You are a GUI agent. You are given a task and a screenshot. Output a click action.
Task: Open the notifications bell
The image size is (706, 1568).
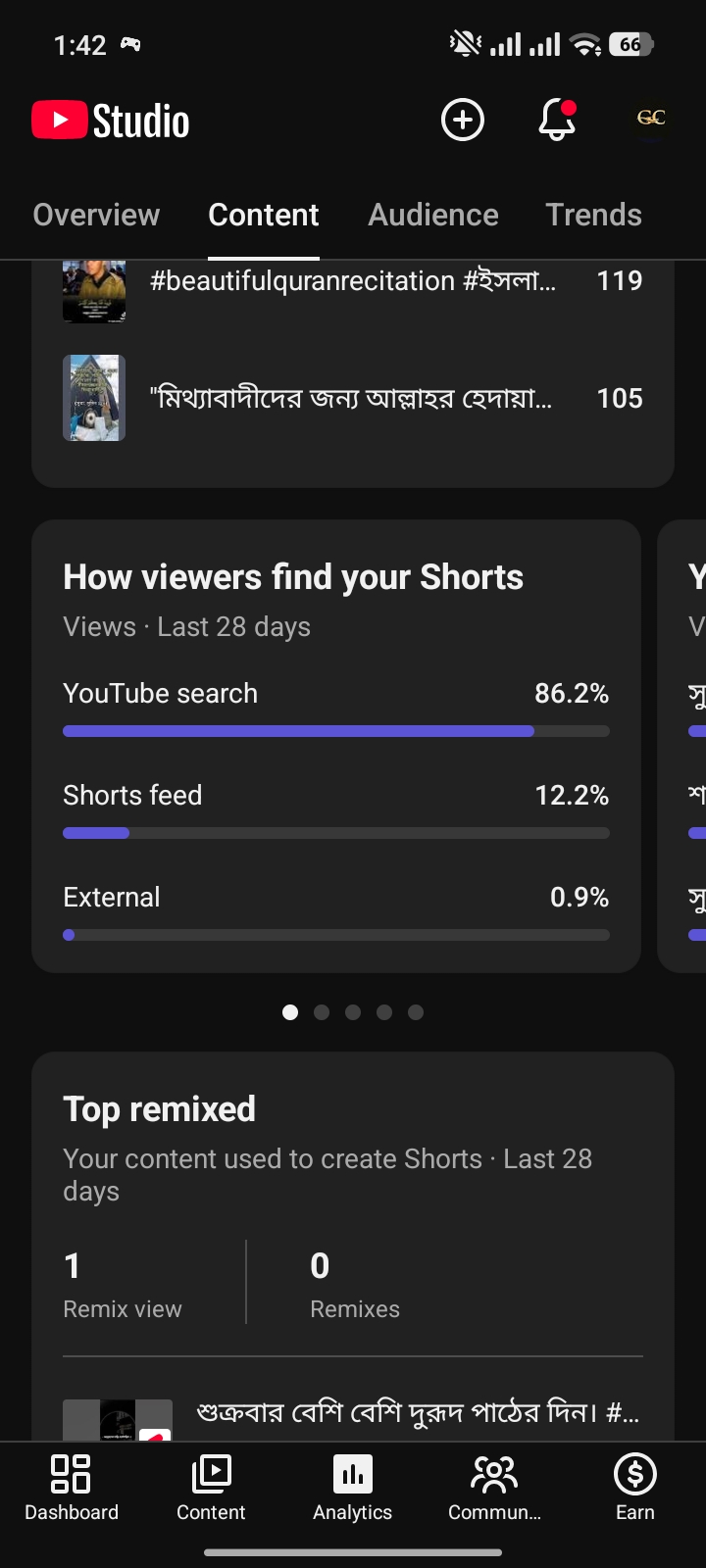pyautogui.click(x=557, y=120)
